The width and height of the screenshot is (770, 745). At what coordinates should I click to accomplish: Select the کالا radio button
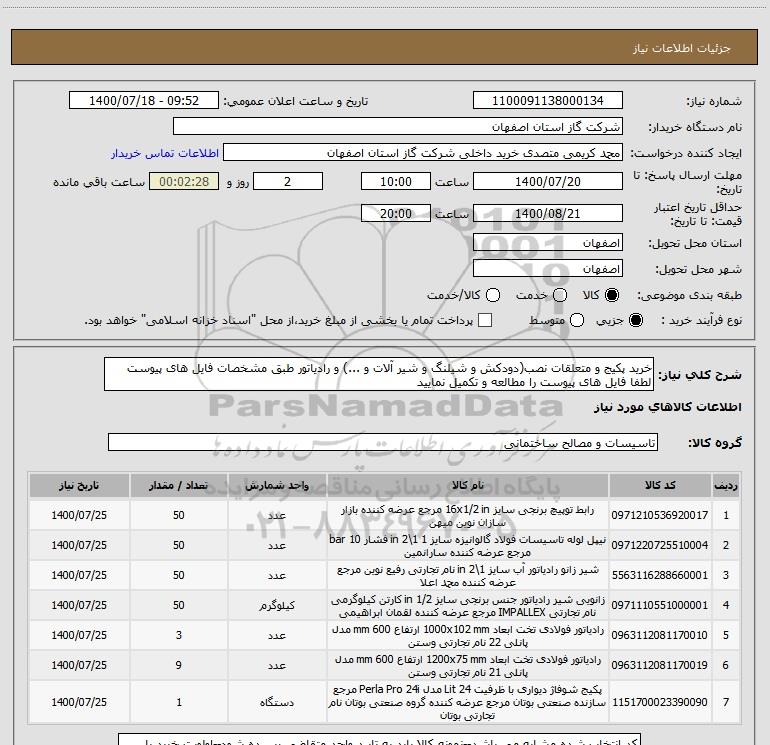click(x=612, y=295)
